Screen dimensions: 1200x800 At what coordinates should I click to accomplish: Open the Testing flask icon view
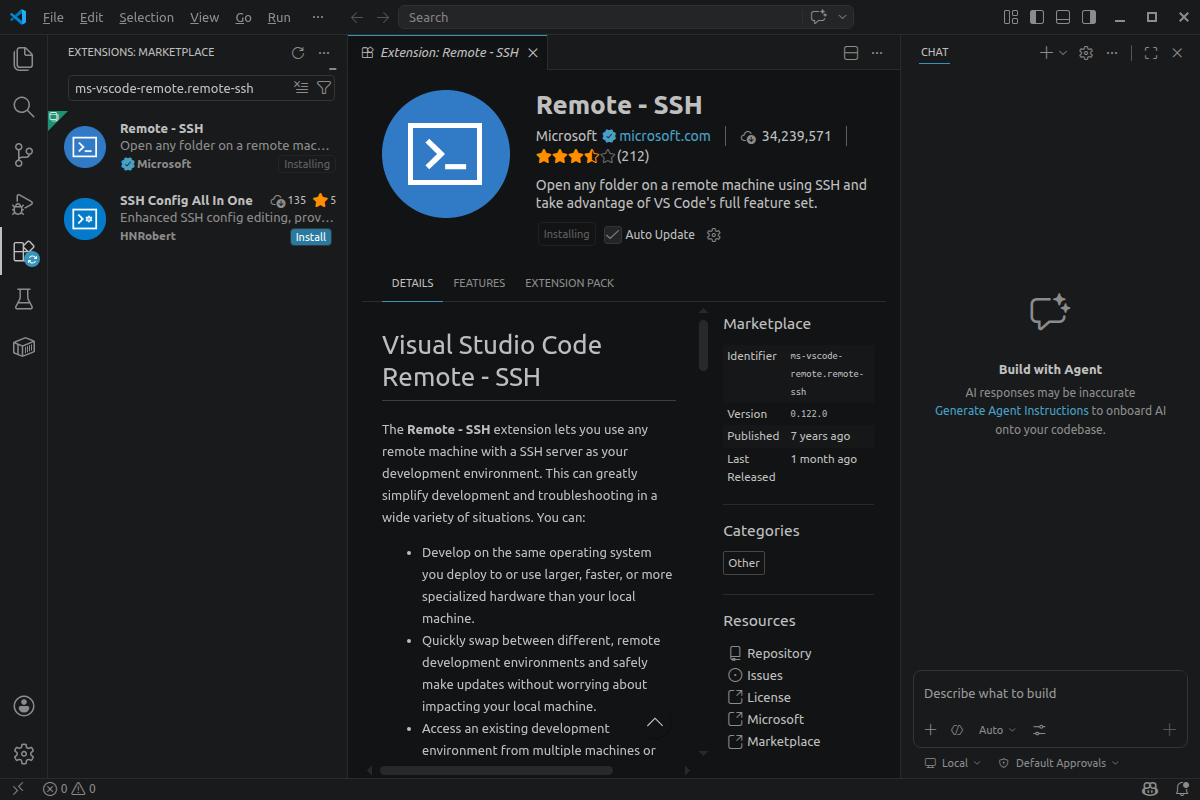(x=24, y=299)
